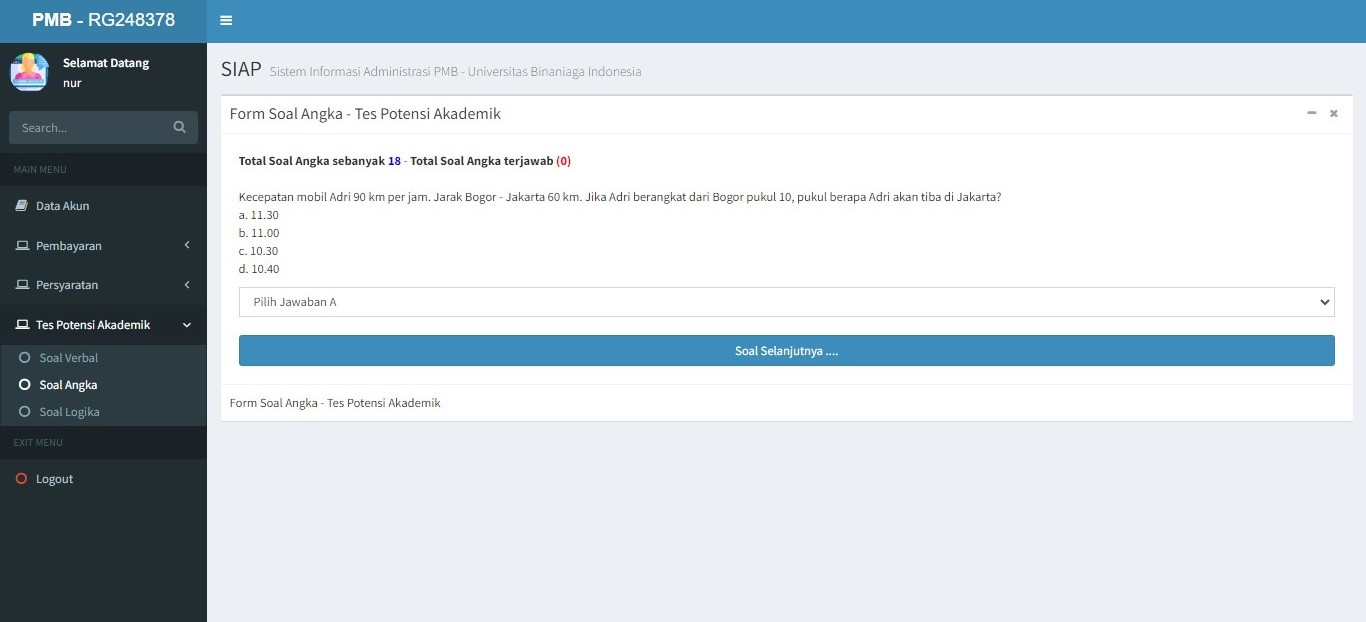Click the red circle icon beside Logout
Viewport: 1366px width, 622px height.
22,479
